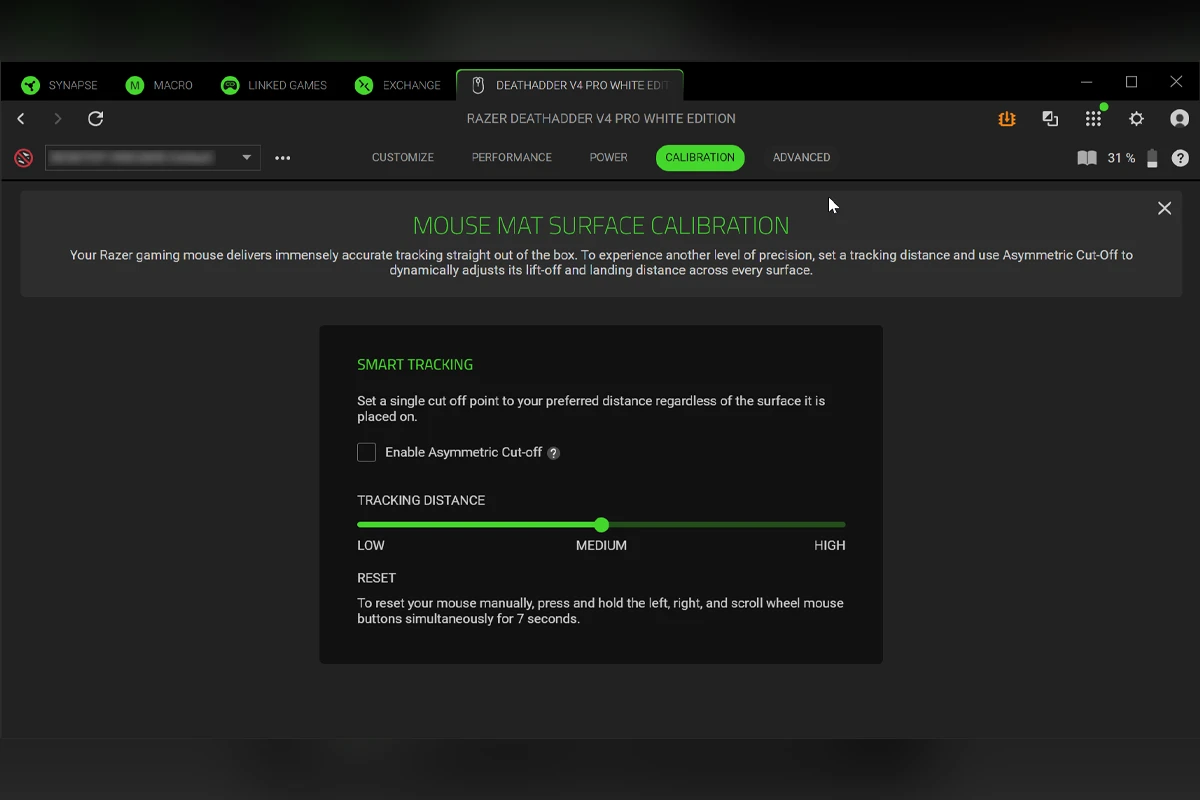Click the red disabled status icon beside profile

coord(24,158)
